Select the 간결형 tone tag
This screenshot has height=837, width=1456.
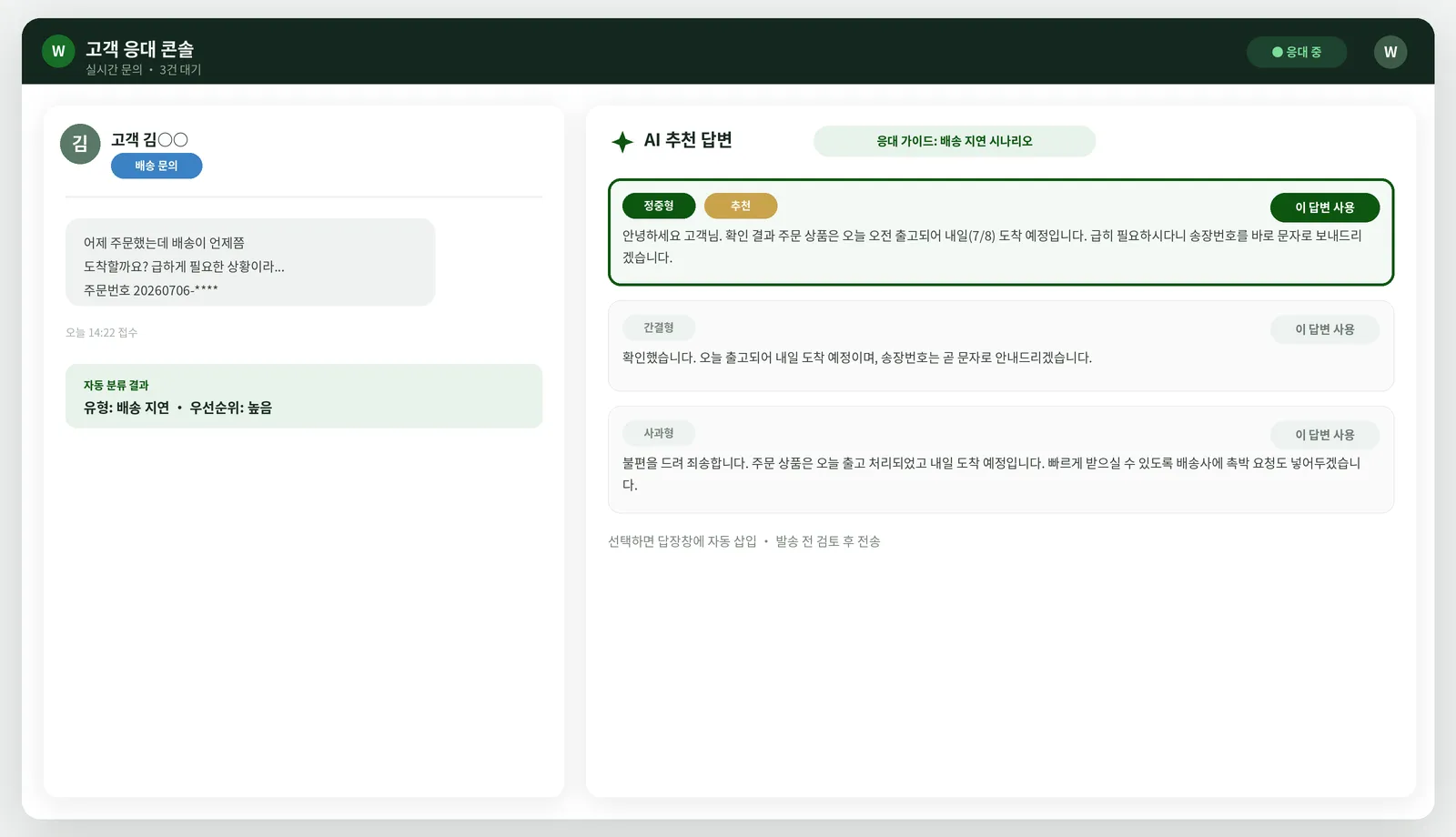click(659, 328)
